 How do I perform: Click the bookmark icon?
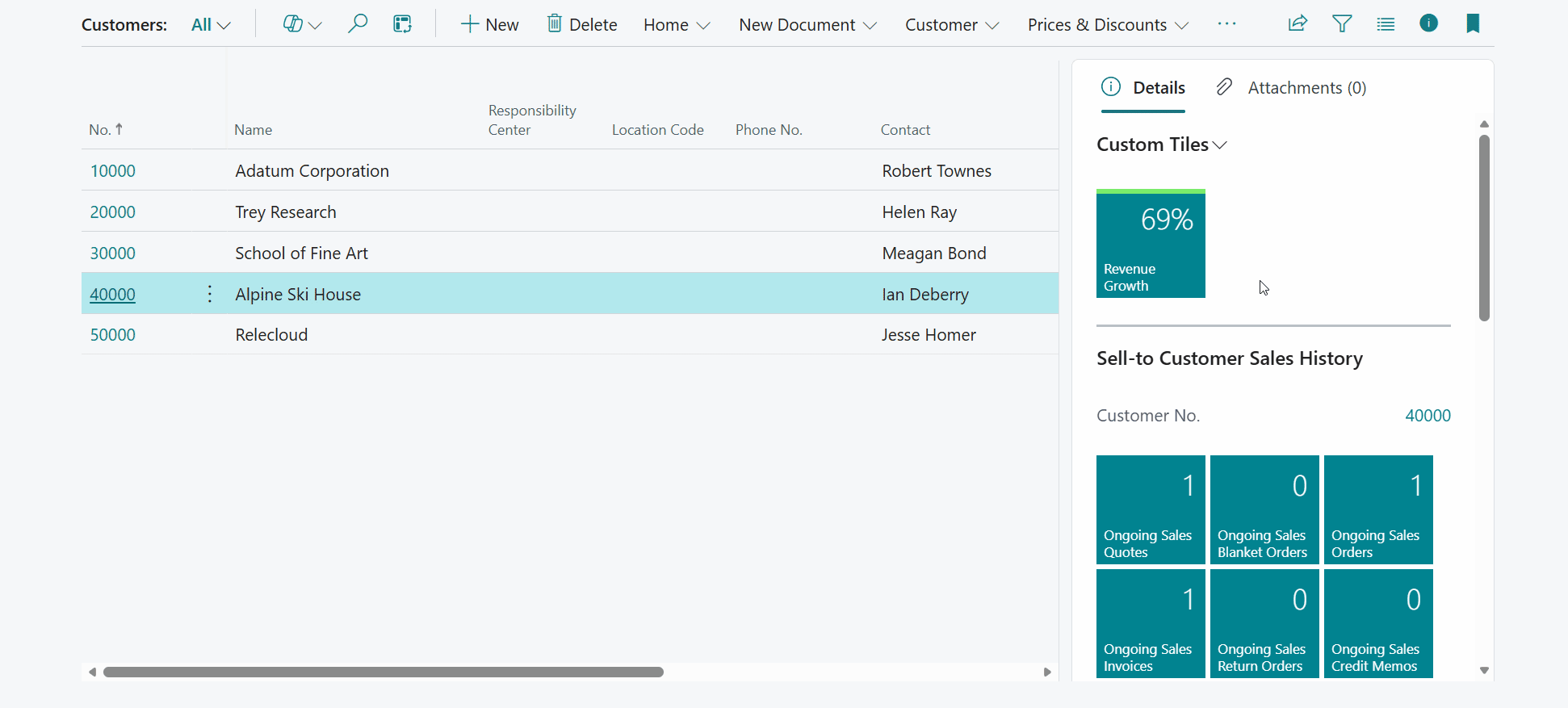1473,24
